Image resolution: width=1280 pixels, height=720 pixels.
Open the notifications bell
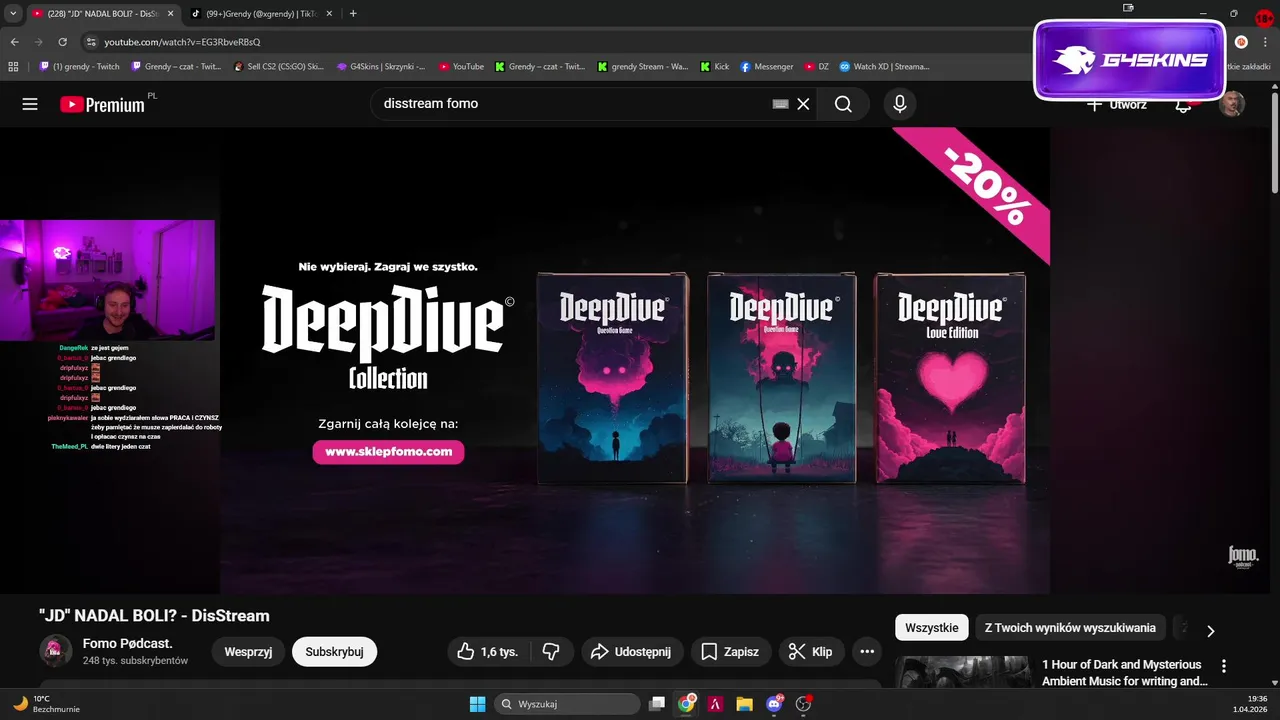[x=1183, y=104]
